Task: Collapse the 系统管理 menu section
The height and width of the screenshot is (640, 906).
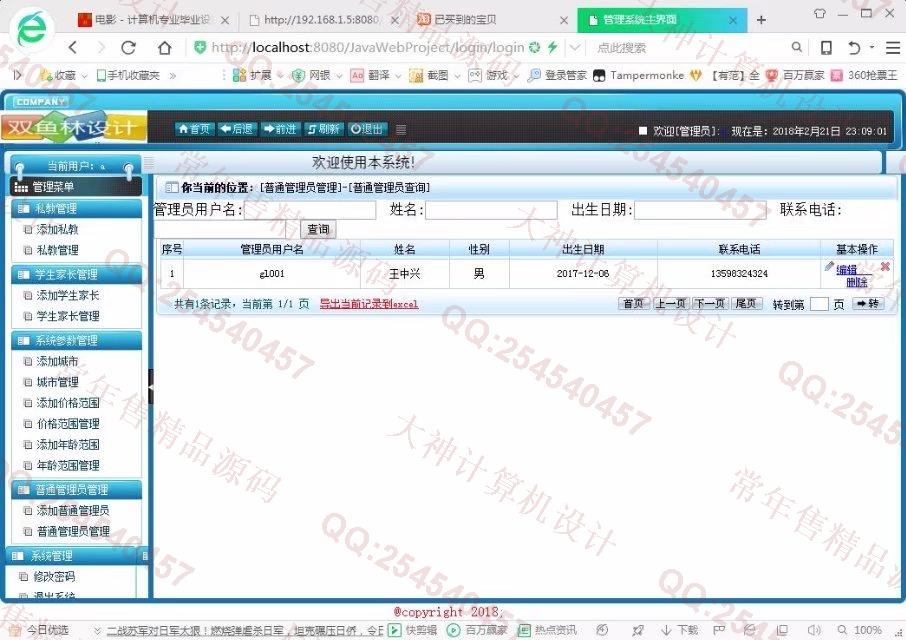Action: pos(76,556)
